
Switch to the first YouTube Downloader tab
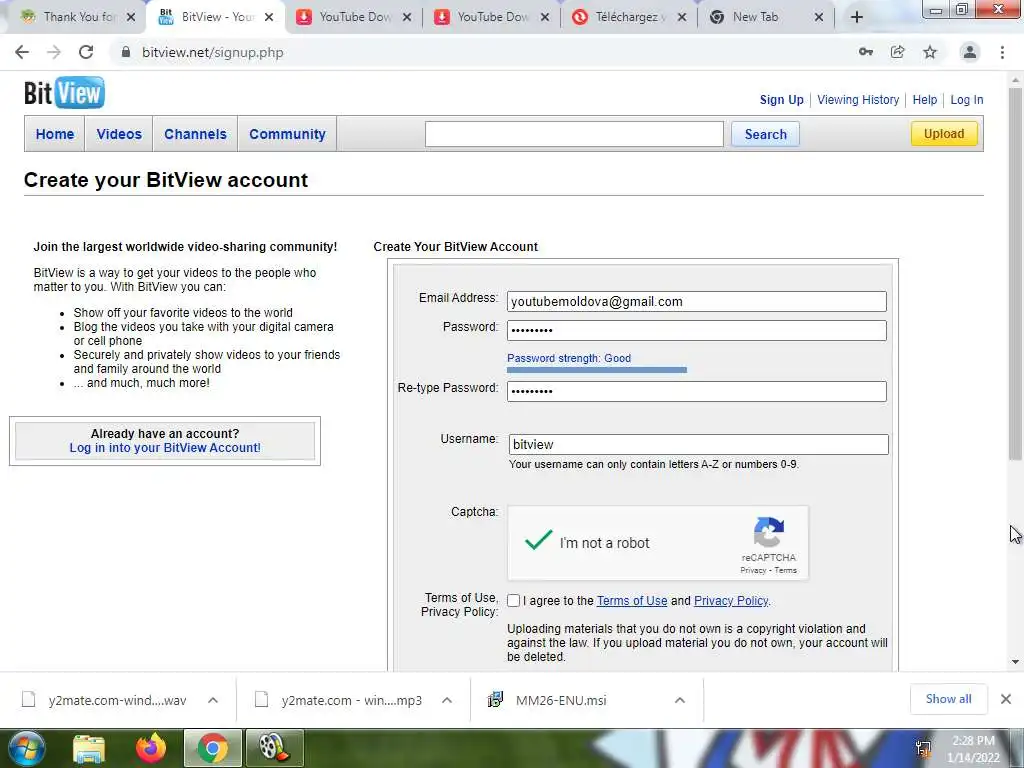pyautogui.click(x=353, y=17)
